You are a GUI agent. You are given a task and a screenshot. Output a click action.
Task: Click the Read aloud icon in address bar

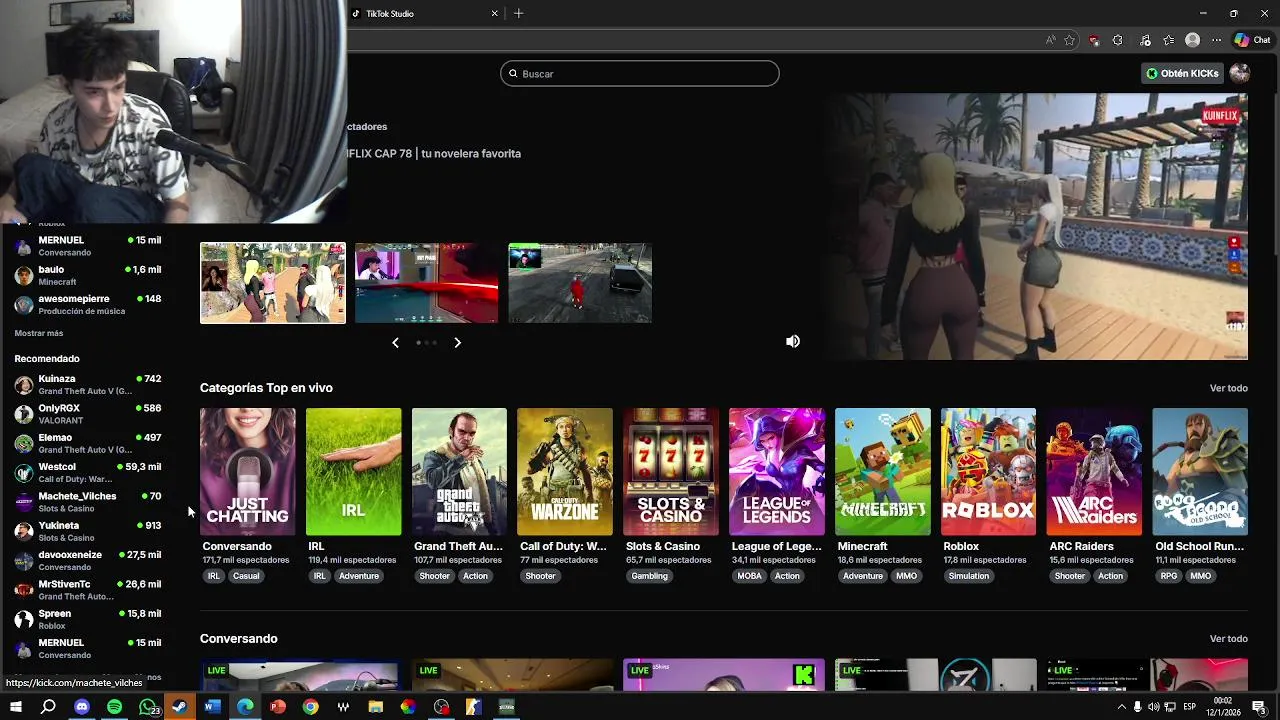pos(1050,40)
